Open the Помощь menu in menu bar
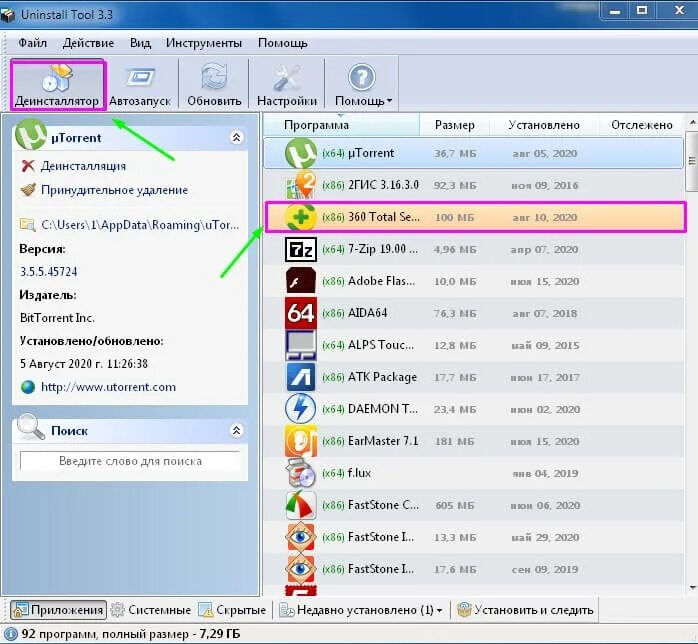 (283, 43)
